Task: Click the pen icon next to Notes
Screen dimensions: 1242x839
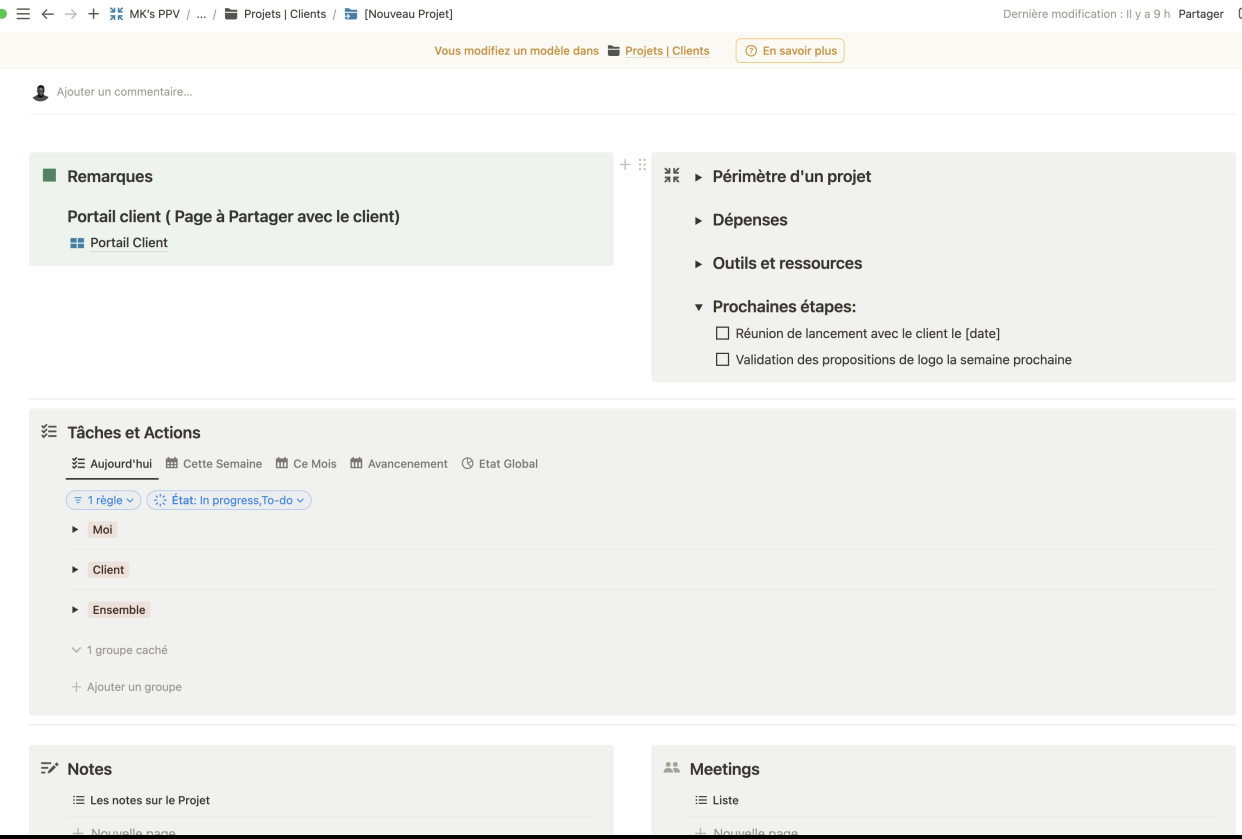Action: click(47, 768)
